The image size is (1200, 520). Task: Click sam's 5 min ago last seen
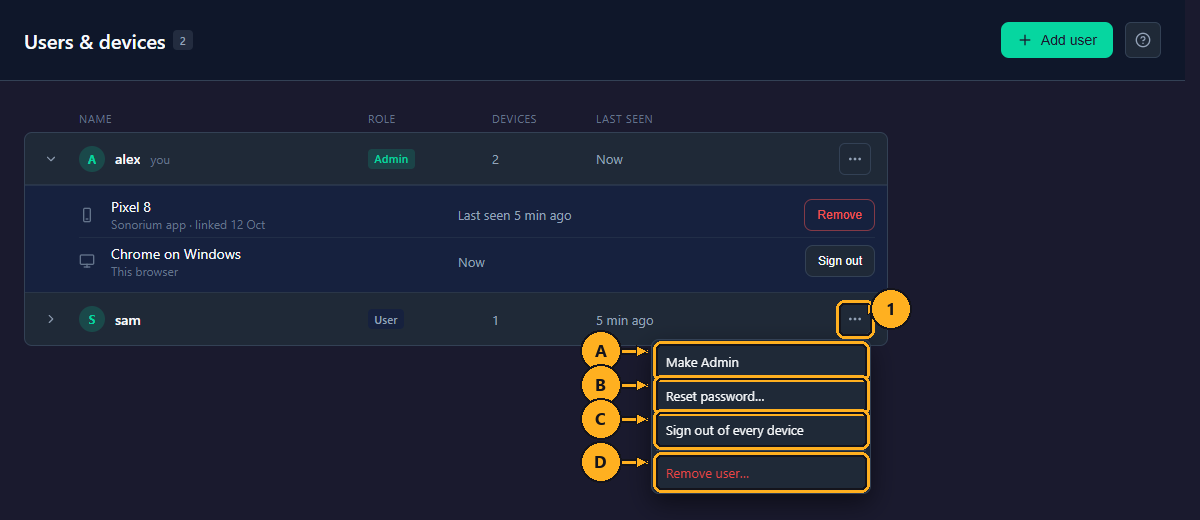click(625, 320)
